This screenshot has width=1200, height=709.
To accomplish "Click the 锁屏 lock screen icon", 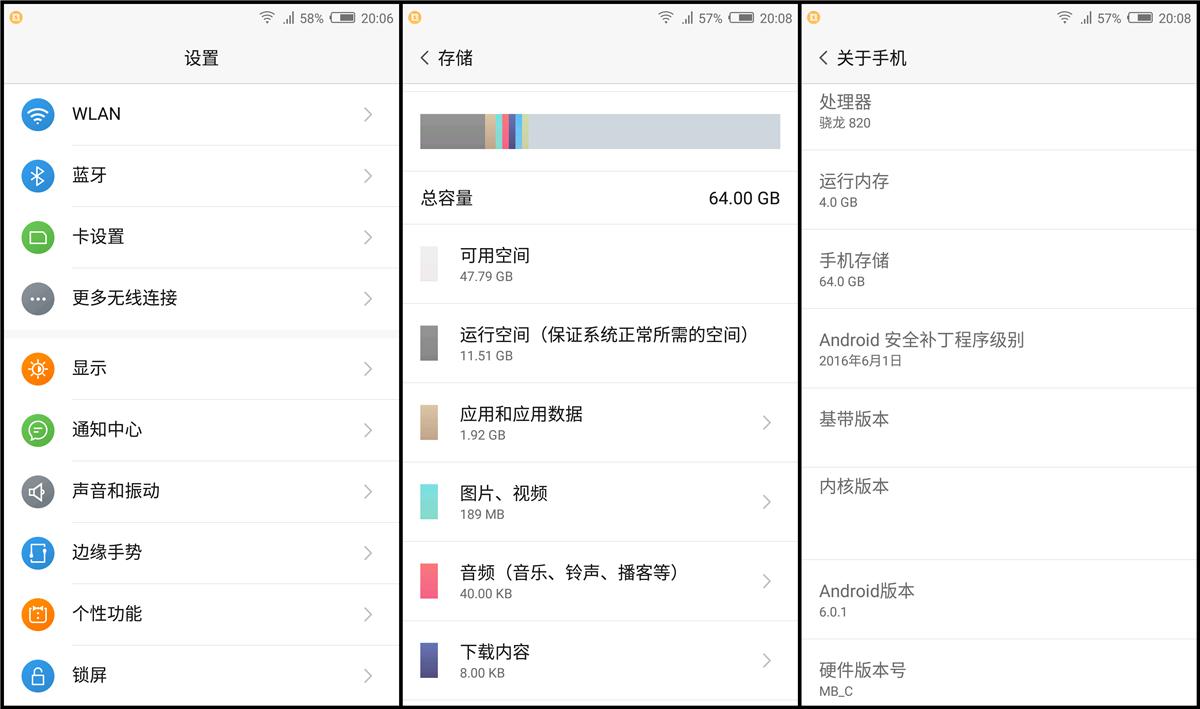I will pyautogui.click(x=38, y=675).
